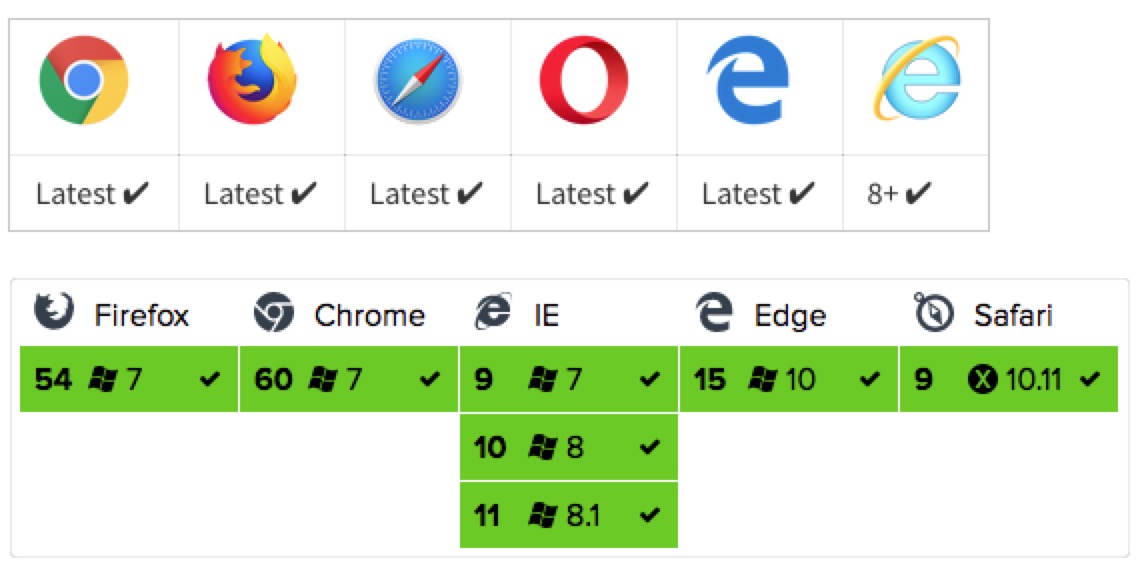Click the small IE icon in header row
This screenshot has height=580, width=1142.
point(494,314)
